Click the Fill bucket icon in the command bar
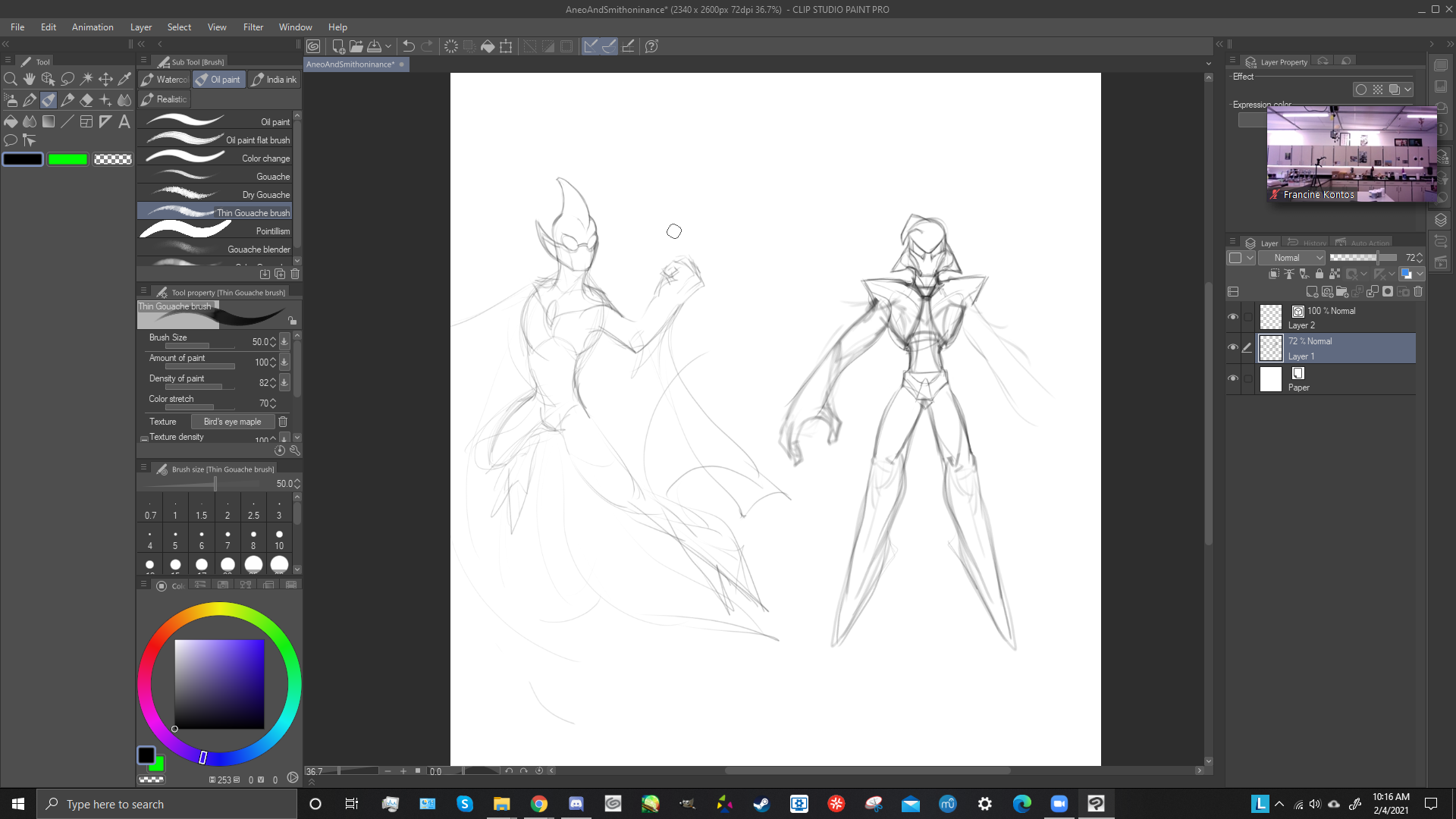Screen dimensions: 1456x819 [488, 46]
